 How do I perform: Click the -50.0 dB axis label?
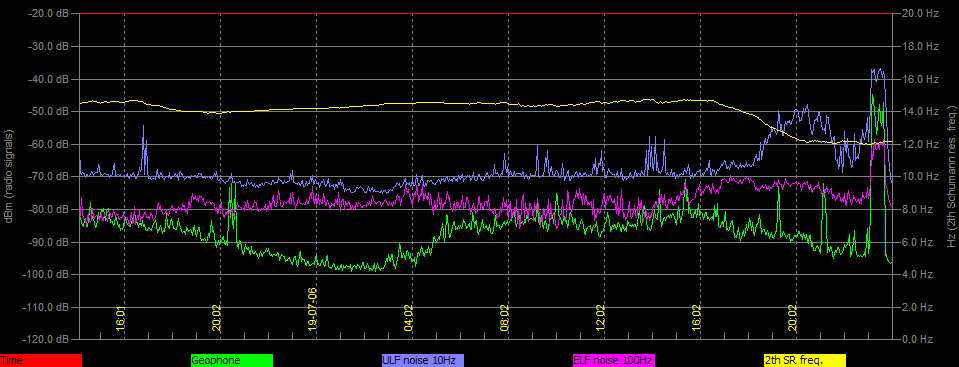(48, 111)
